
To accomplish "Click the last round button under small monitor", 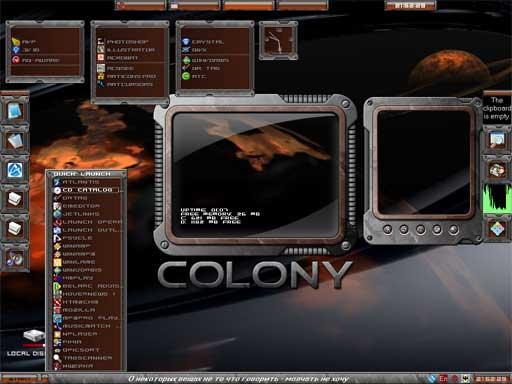I will tap(453, 229).
